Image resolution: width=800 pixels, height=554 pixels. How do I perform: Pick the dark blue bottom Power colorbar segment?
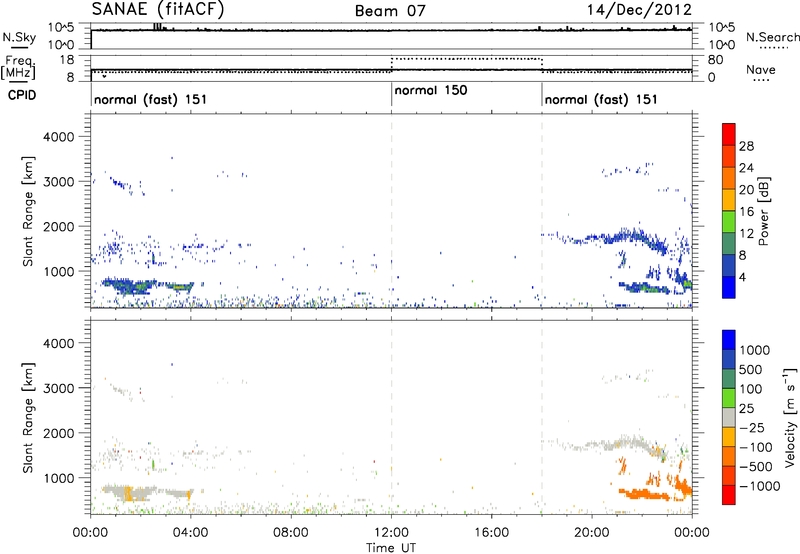tap(729, 288)
